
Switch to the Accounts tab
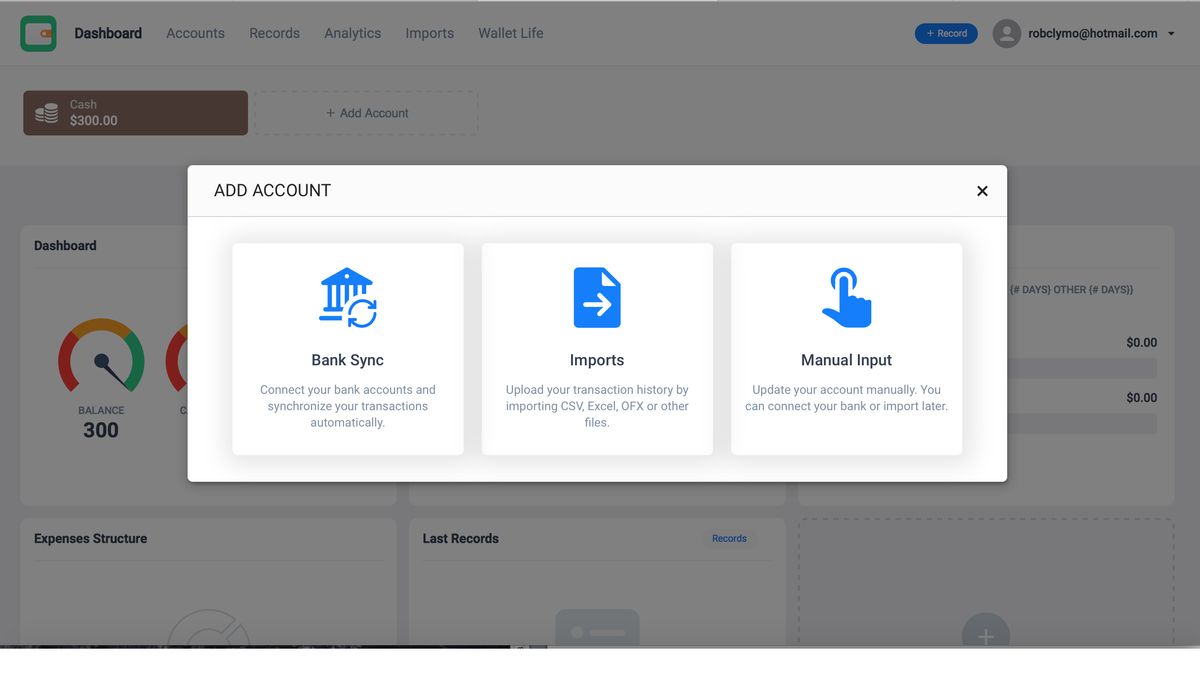[195, 33]
